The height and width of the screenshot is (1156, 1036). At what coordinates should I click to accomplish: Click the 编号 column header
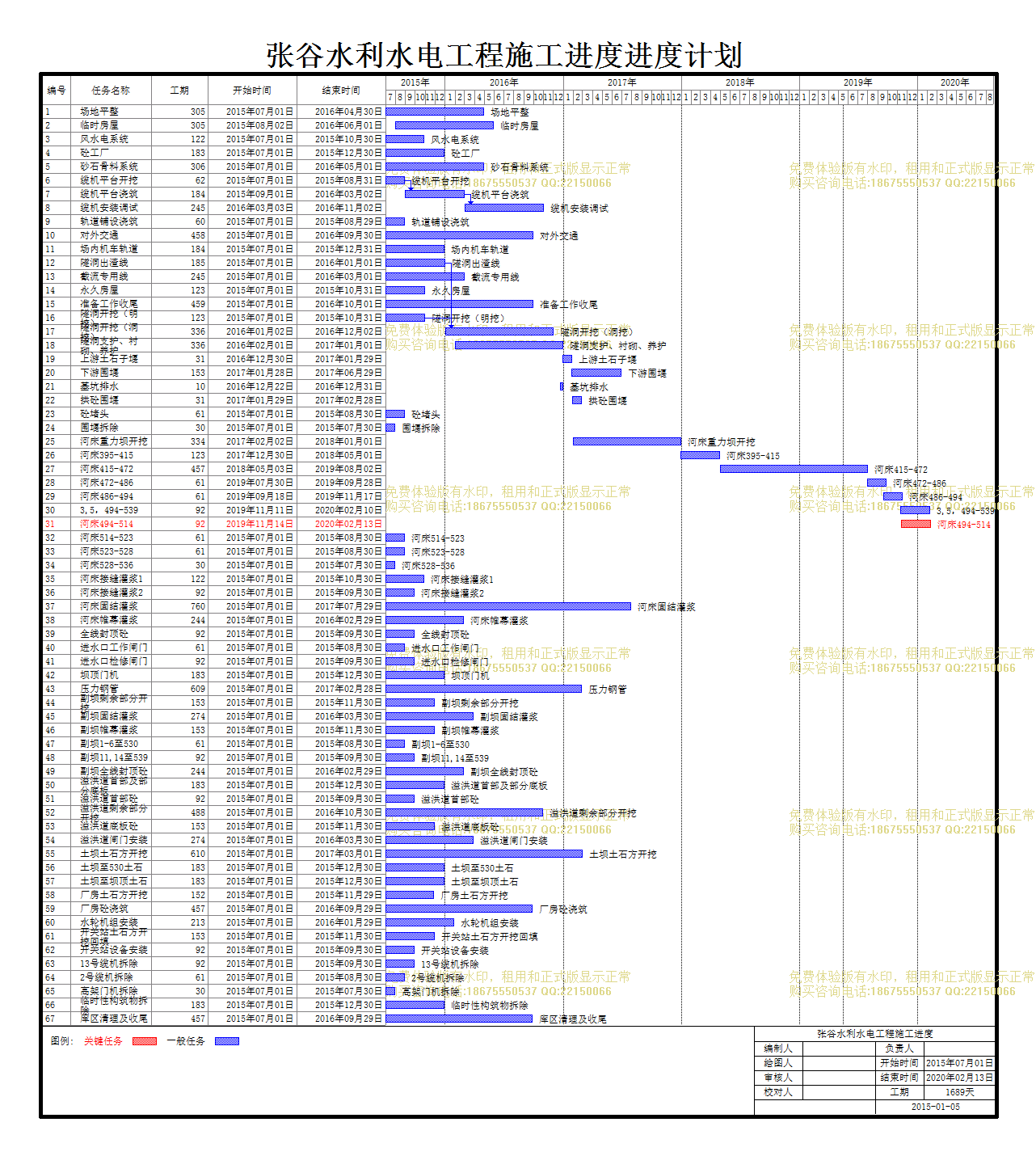(56, 91)
